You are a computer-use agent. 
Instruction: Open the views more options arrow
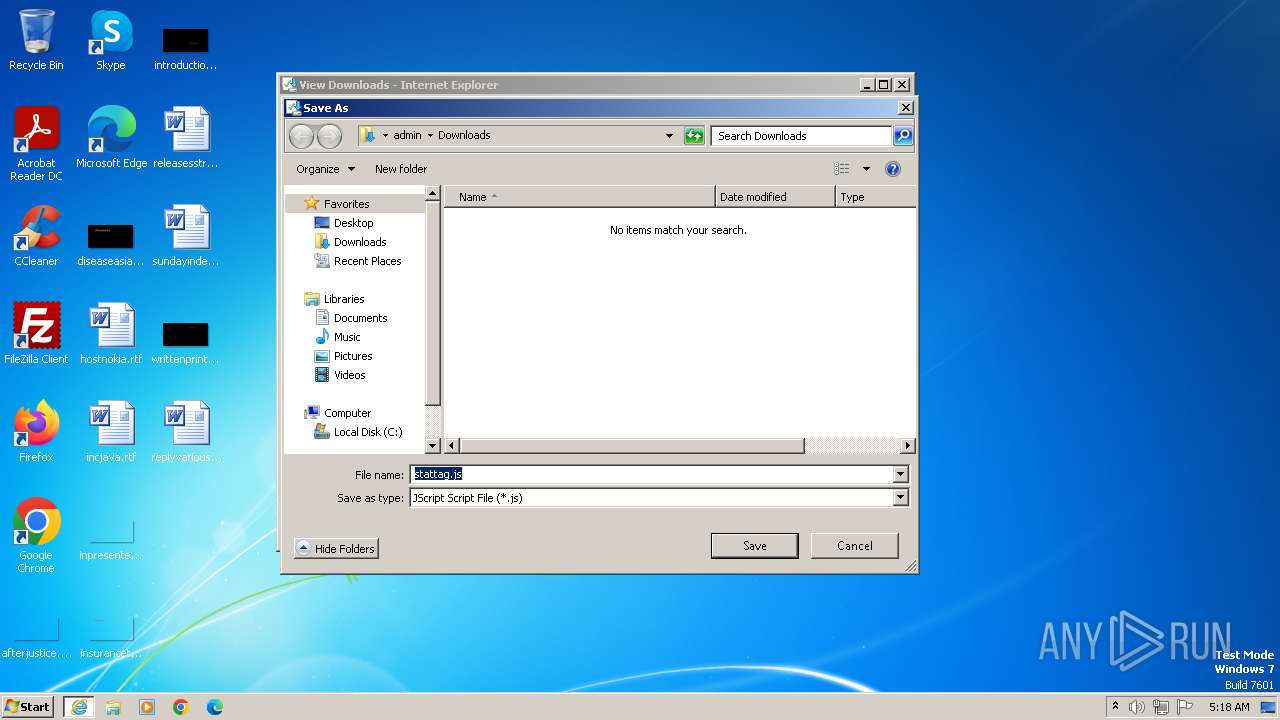coord(866,169)
